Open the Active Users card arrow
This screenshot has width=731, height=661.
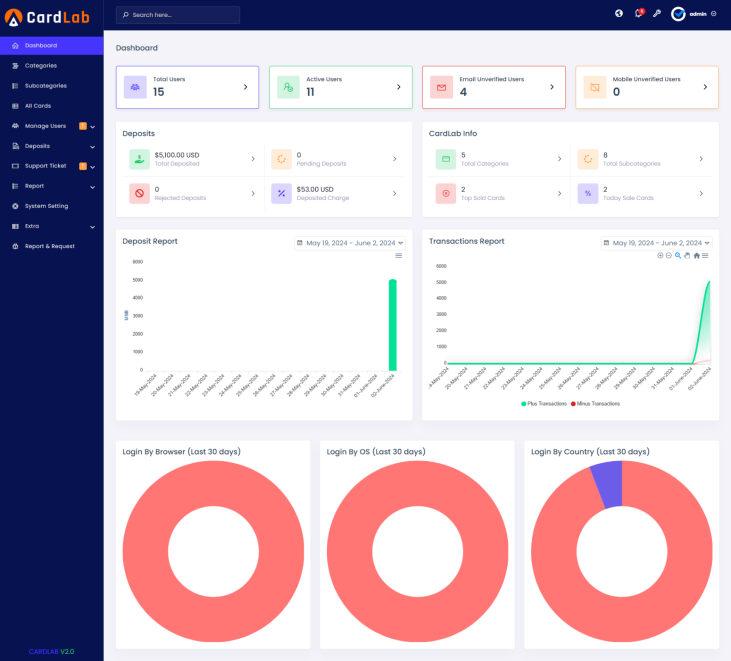pos(399,87)
